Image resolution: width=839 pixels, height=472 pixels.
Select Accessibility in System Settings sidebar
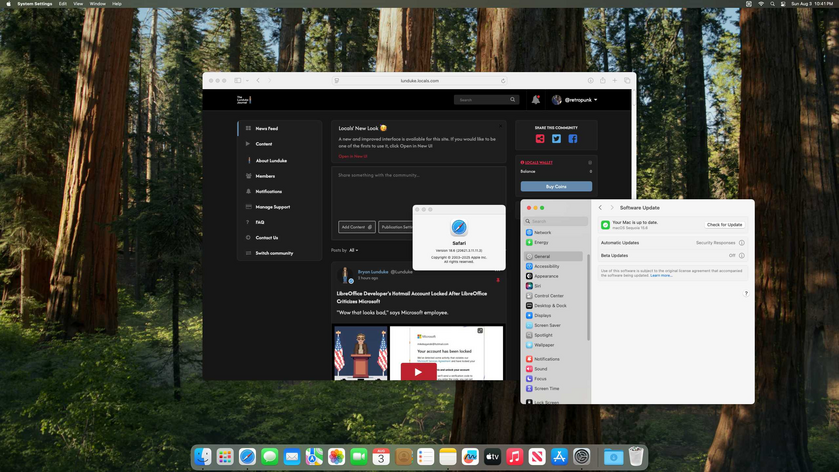click(x=554, y=267)
